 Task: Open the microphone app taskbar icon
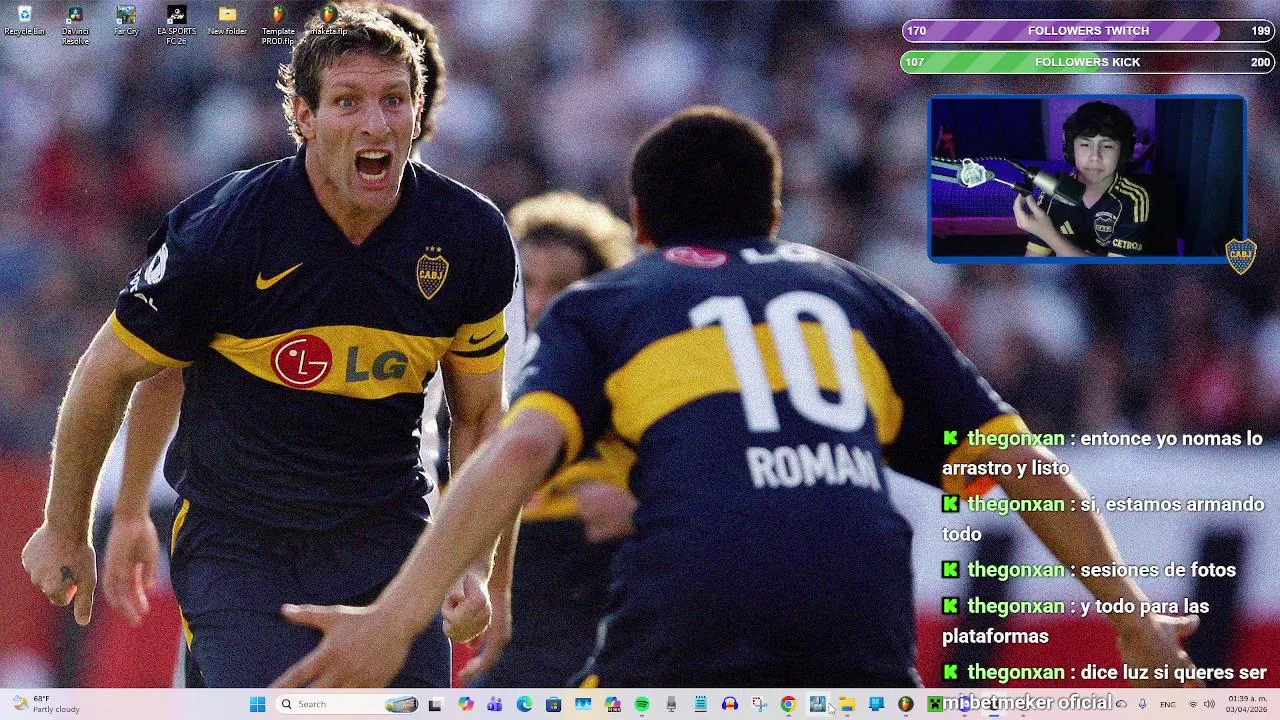tap(671, 704)
